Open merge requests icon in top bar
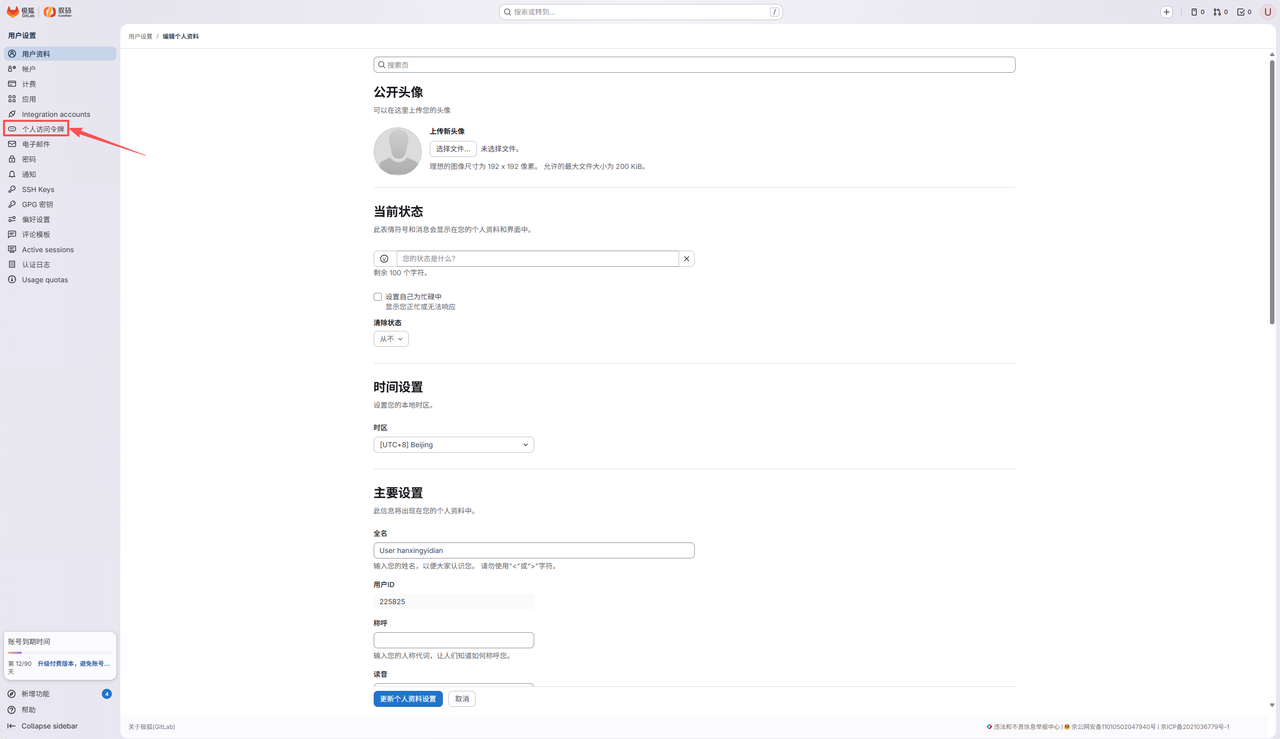 click(1220, 12)
